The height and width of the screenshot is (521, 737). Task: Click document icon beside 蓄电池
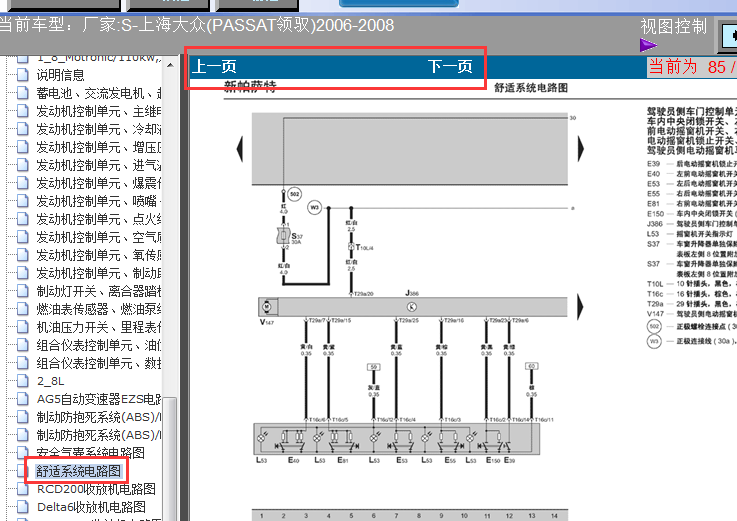pyautogui.click(x=23, y=93)
